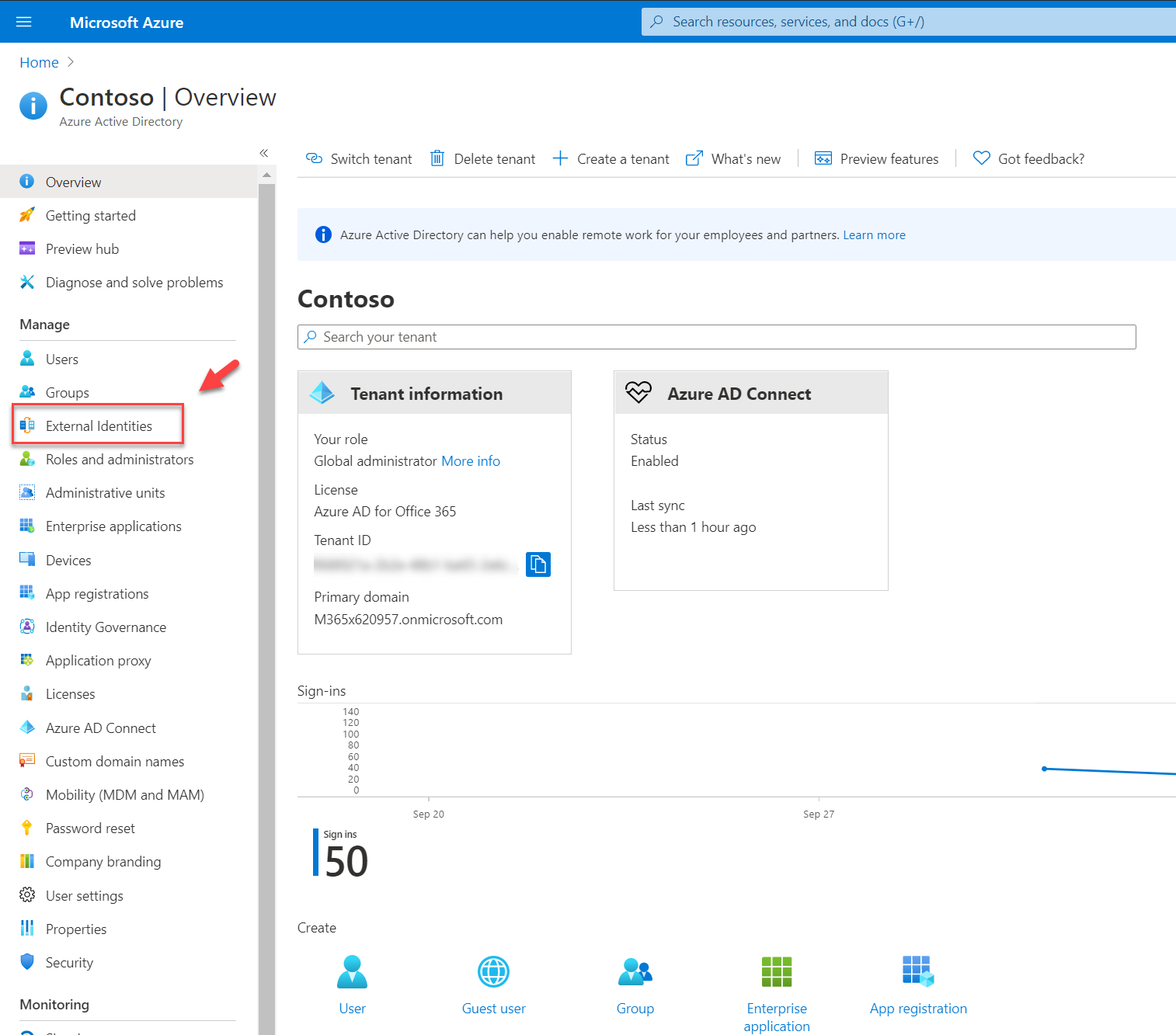The image size is (1176, 1035).
Task: Open Learn more link in banner
Action: [874, 234]
